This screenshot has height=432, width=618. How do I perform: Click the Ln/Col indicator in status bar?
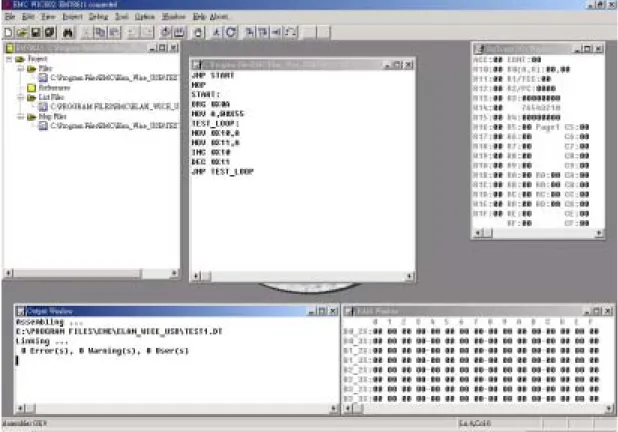[x=475, y=423]
